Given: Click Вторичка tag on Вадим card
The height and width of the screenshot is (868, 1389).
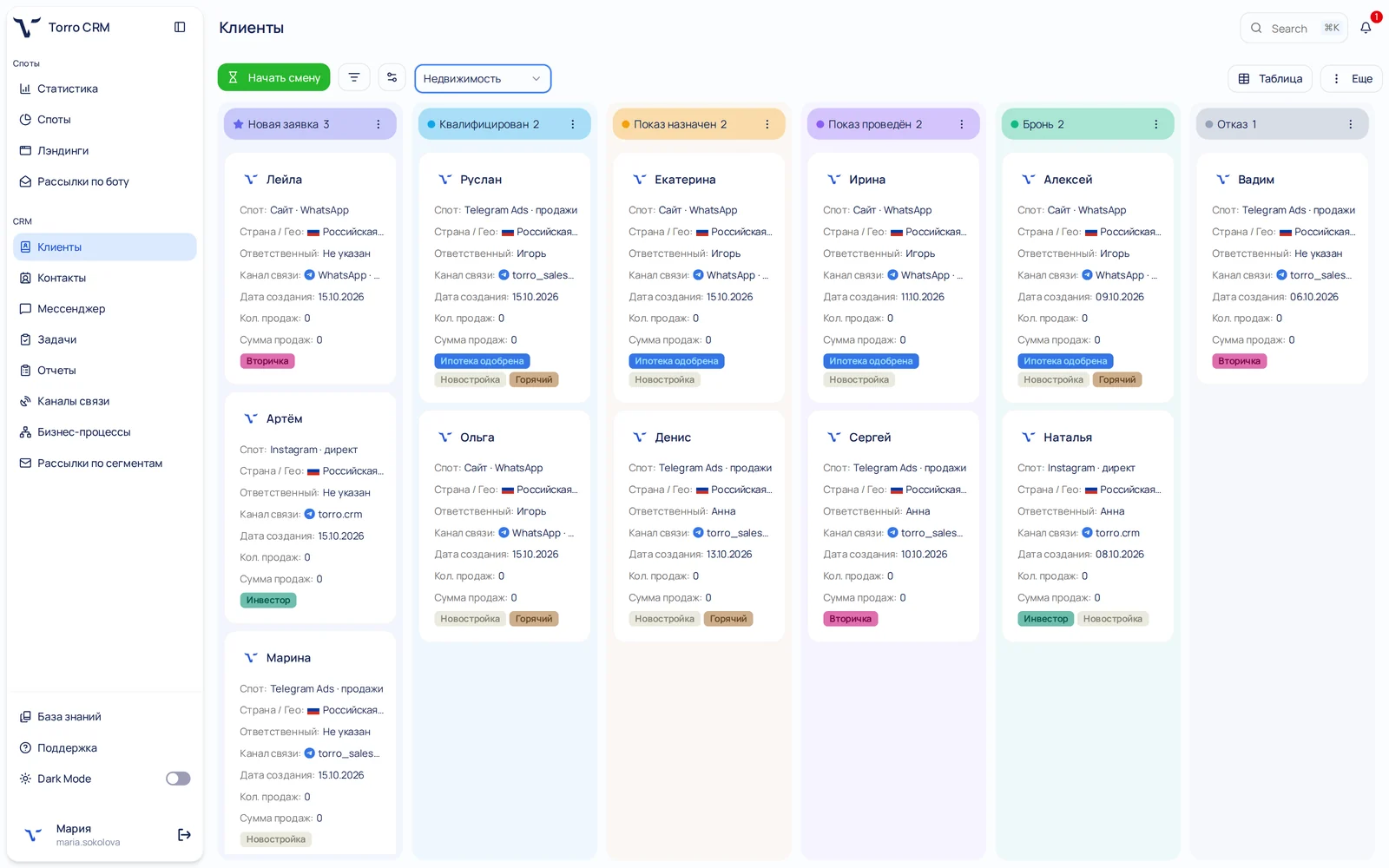Looking at the screenshot, I should tap(1239, 361).
